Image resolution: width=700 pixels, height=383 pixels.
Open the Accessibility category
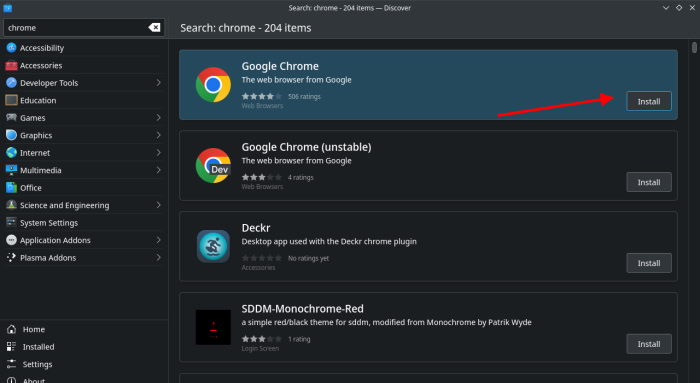[x=84, y=48]
